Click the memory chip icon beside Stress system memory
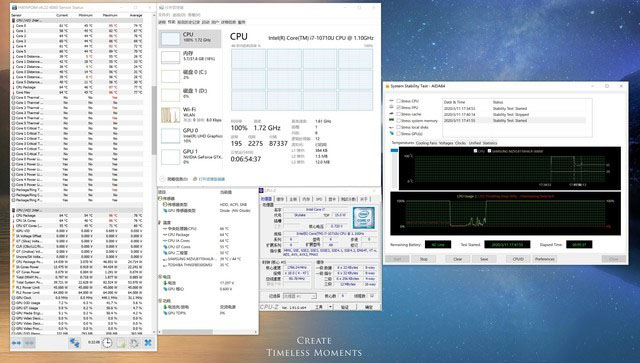640x363 pixels. pyautogui.click(x=392, y=120)
